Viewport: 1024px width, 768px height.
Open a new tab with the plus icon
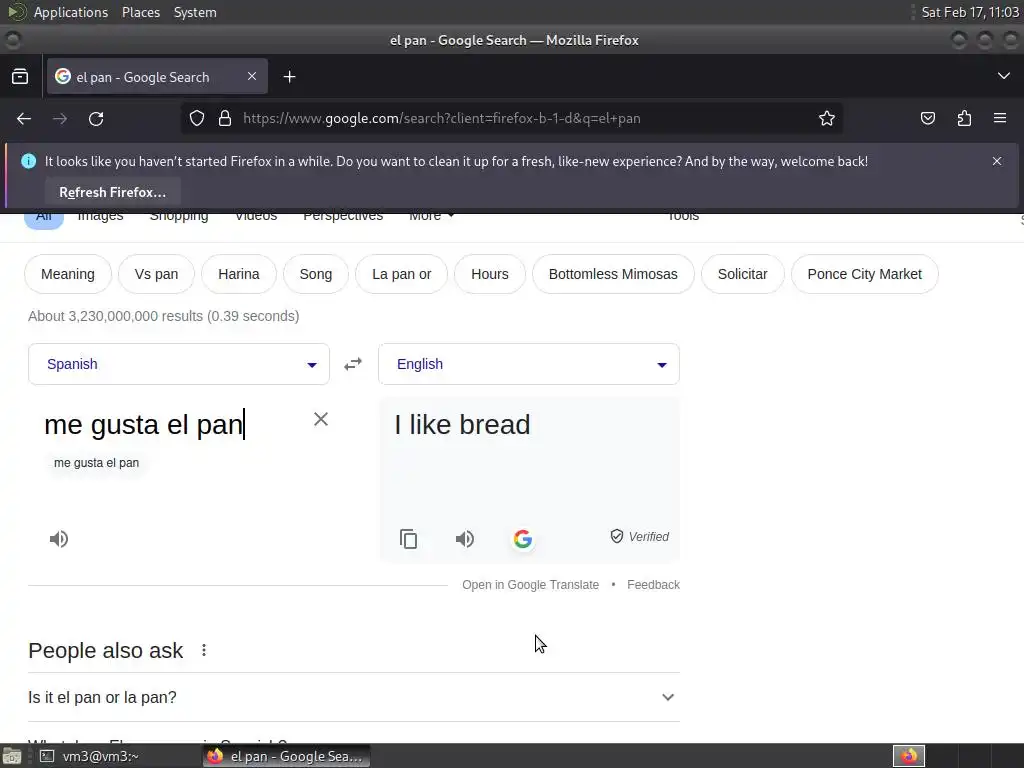click(x=289, y=77)
